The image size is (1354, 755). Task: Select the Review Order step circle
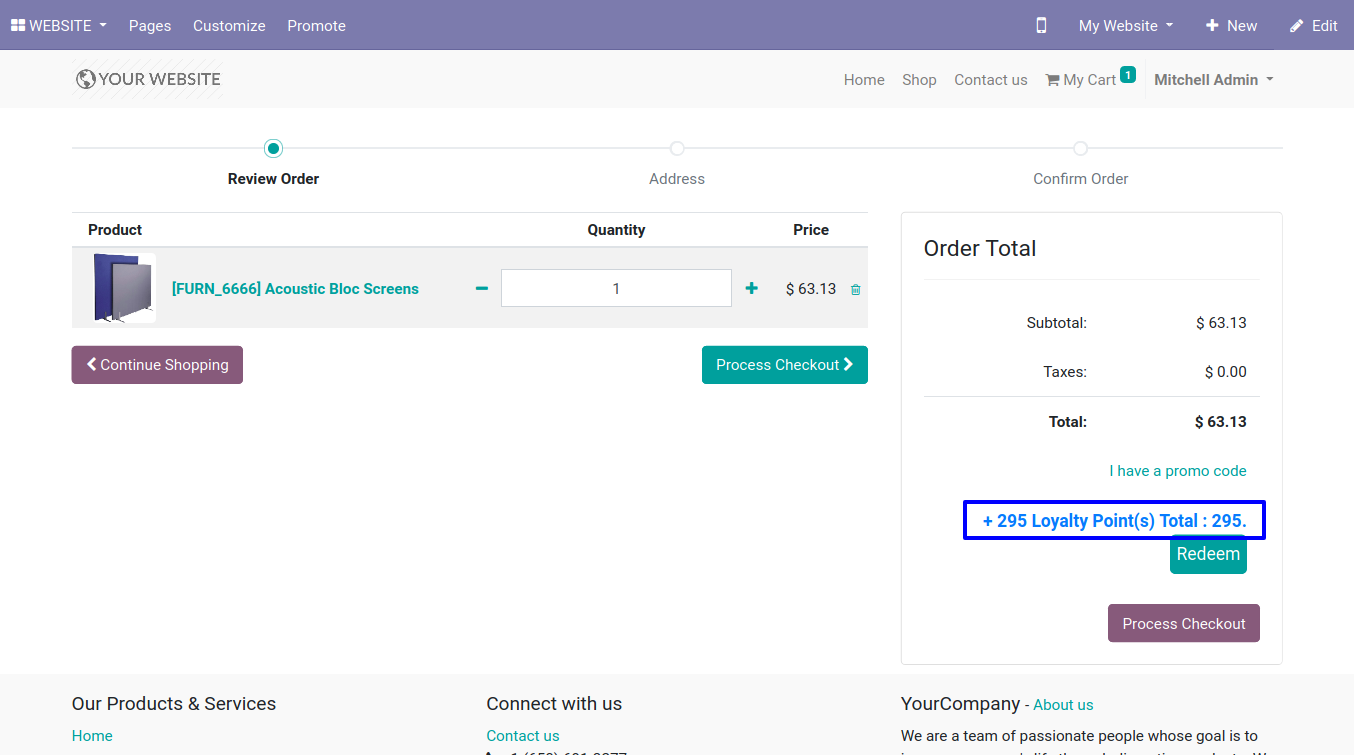(273, 149)
